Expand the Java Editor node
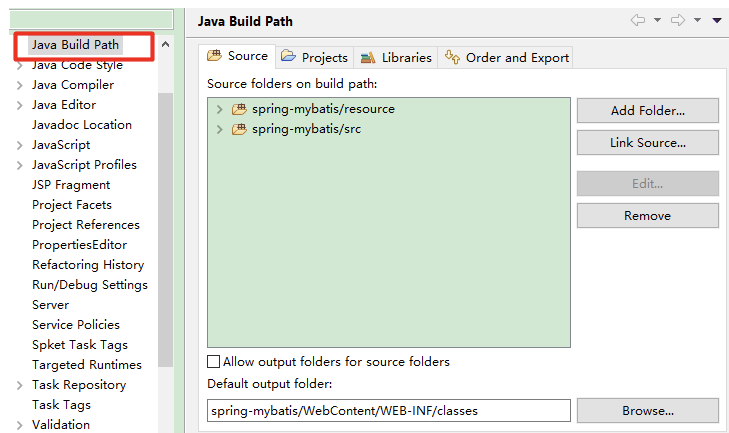The width and height of the screenshot is (729, 433). pos(20,106)
